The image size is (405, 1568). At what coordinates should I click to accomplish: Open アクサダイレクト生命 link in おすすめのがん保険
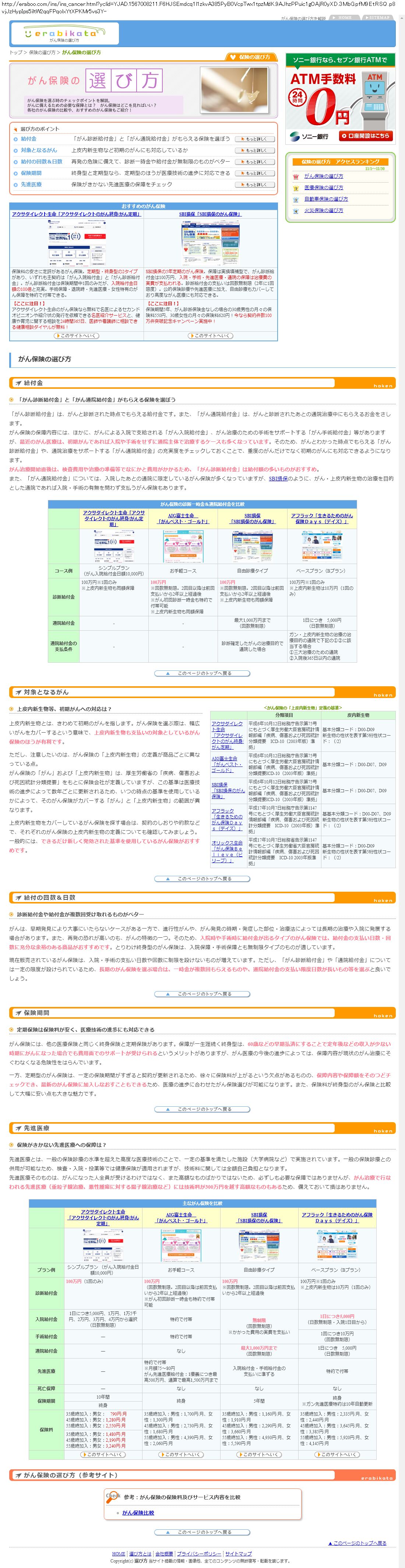click(x=76, y=214)
